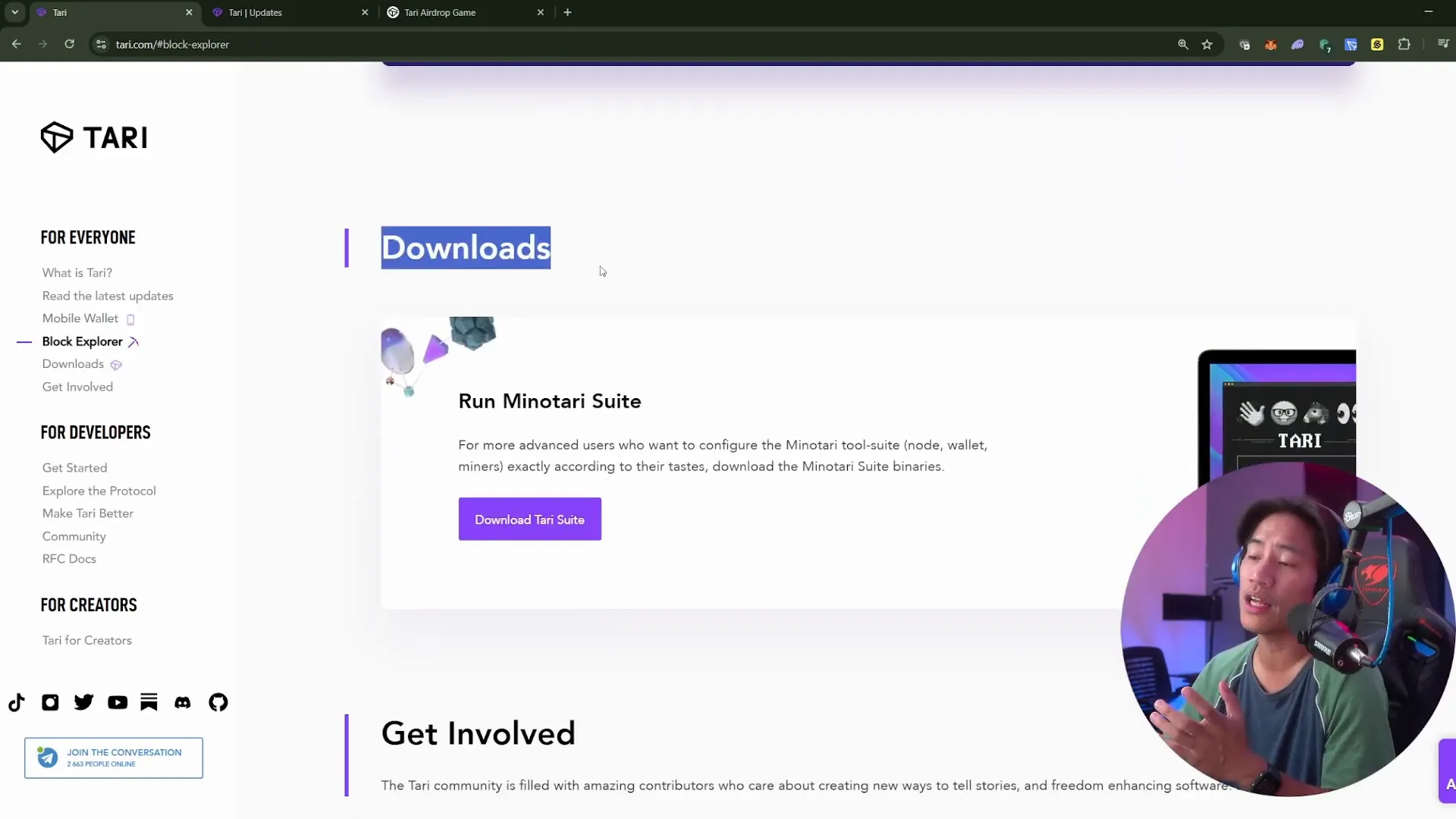Open the Extensions puzzle icon
1456x819 pixels.
coord(1404,45)
